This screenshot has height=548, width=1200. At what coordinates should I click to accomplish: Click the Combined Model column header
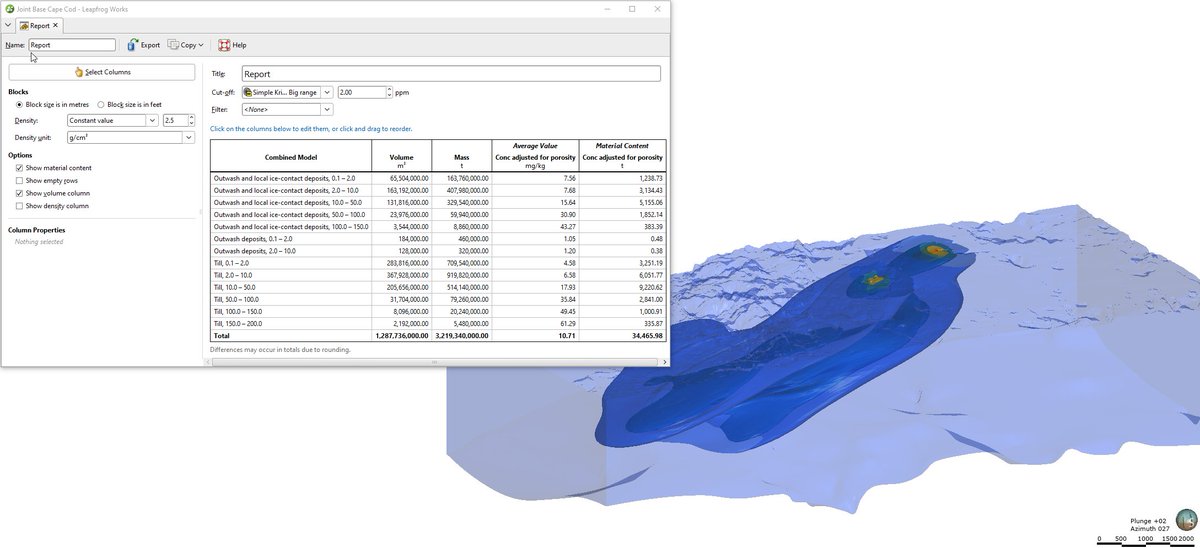291,157
